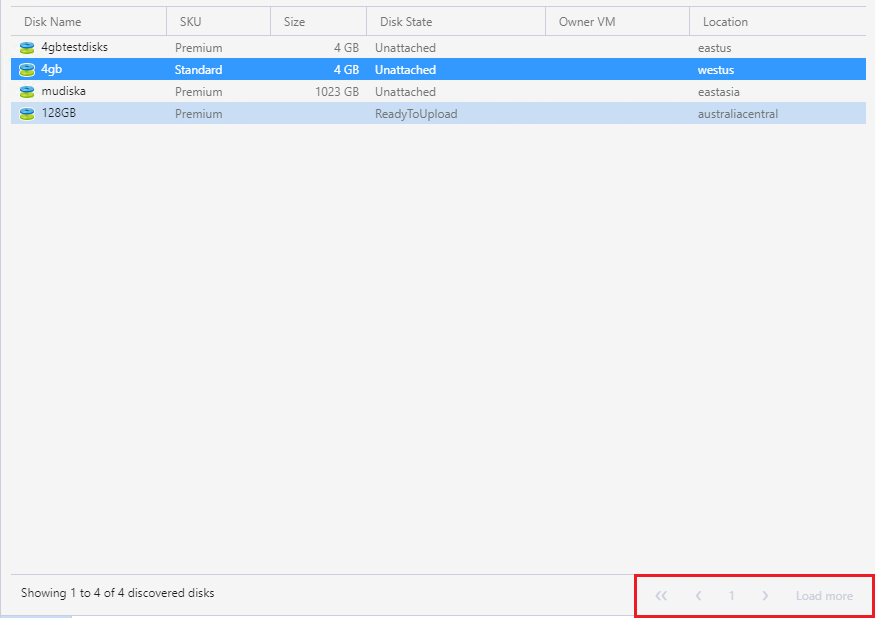878x622 pixels.
Task: Click the eastus location cell
Action: (x=714, y=48)
